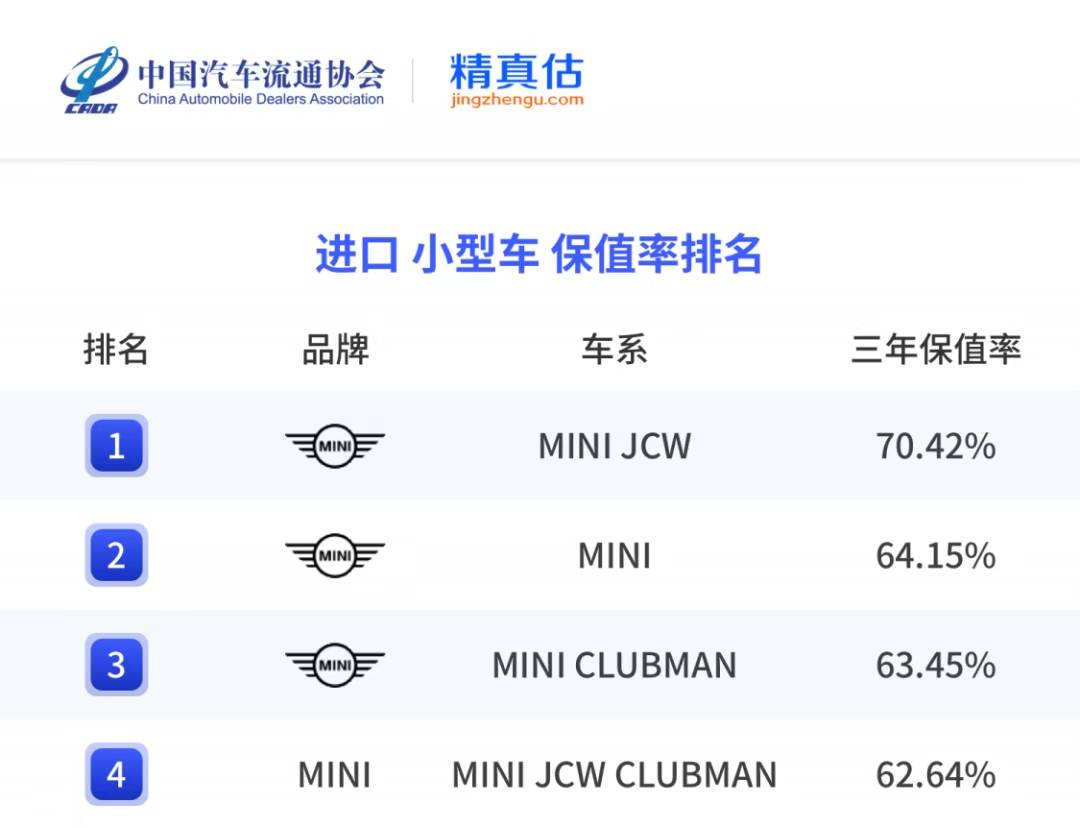Image resolution: width=1080 pixels, height=828 pixels.
Task: Click the rank 1 blue badge
Action: (116, 445)
